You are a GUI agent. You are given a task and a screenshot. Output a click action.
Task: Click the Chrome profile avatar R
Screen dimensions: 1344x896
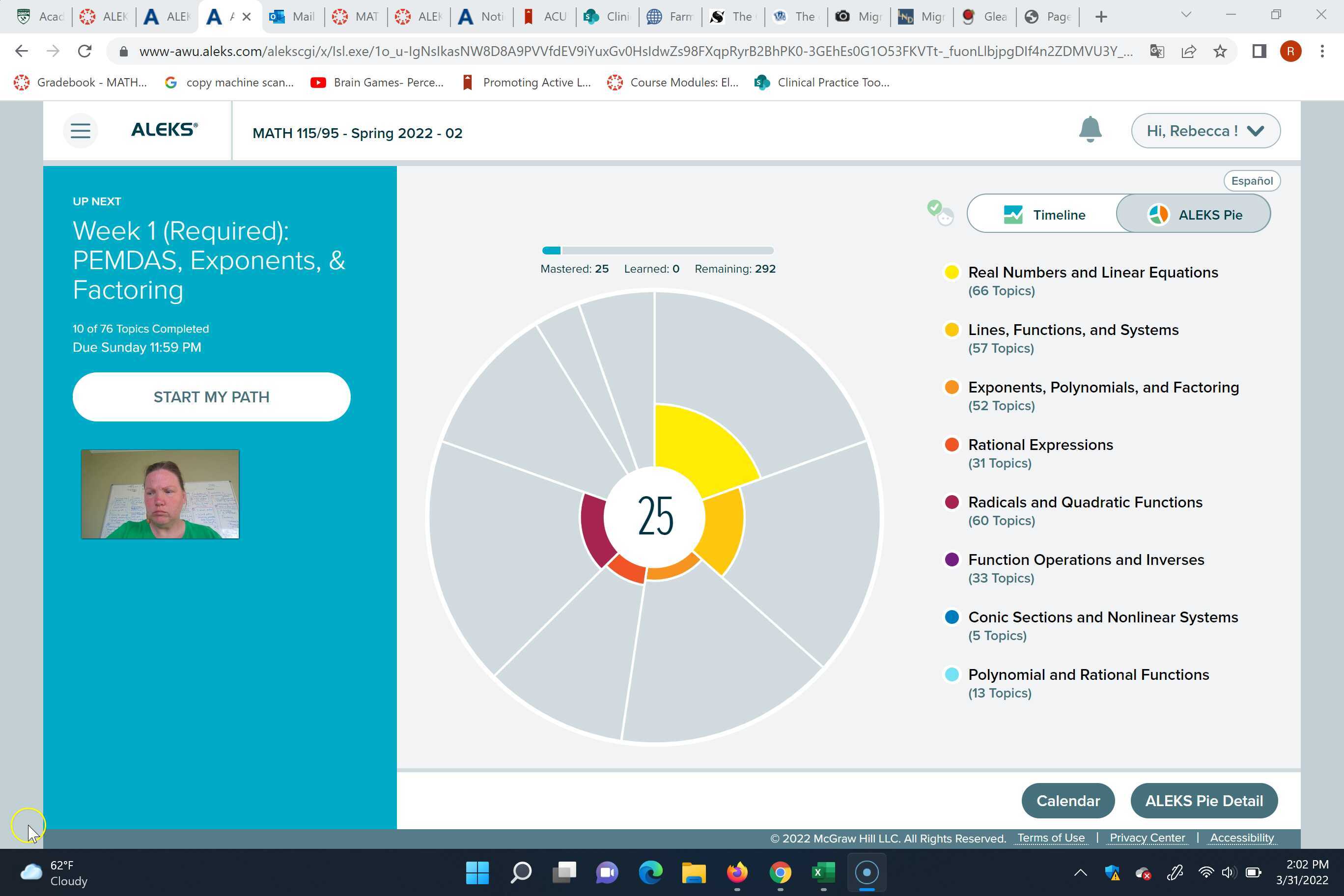[1290, 52]
